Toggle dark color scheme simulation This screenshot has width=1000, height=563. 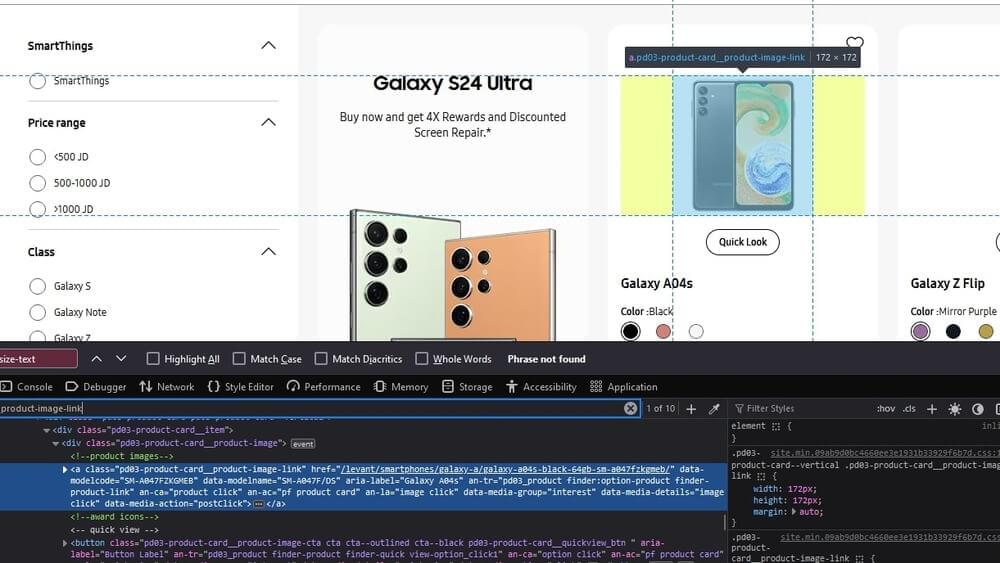pos(978,409)
